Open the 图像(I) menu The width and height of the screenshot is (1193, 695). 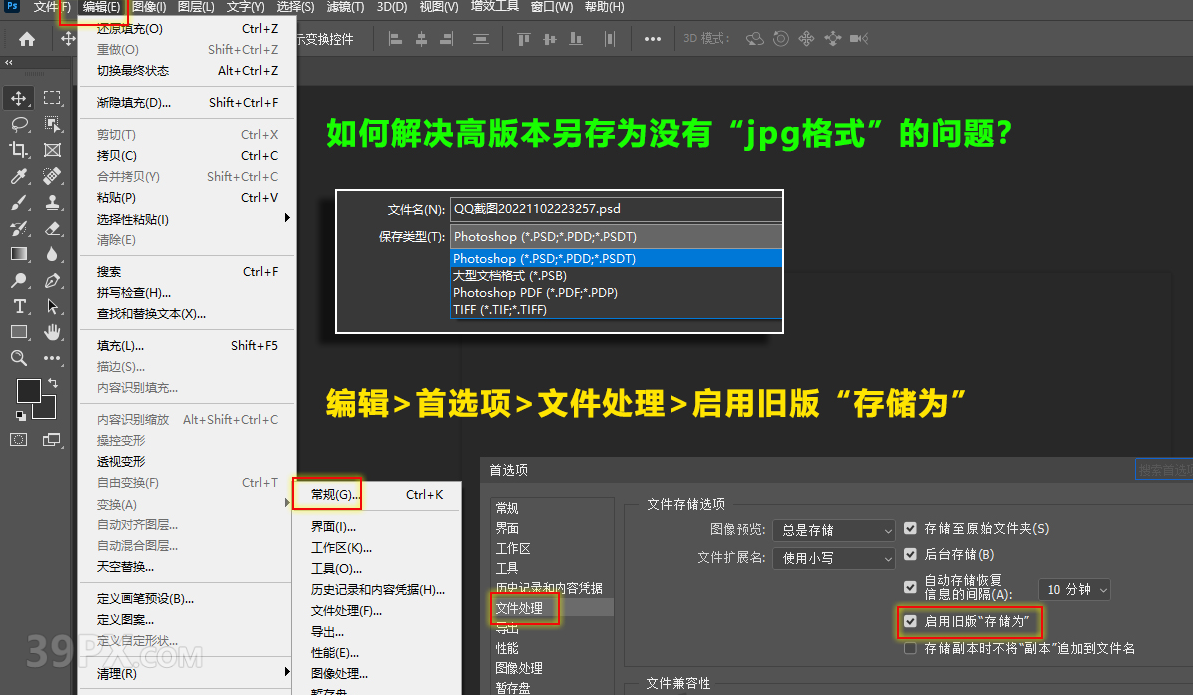149,7
